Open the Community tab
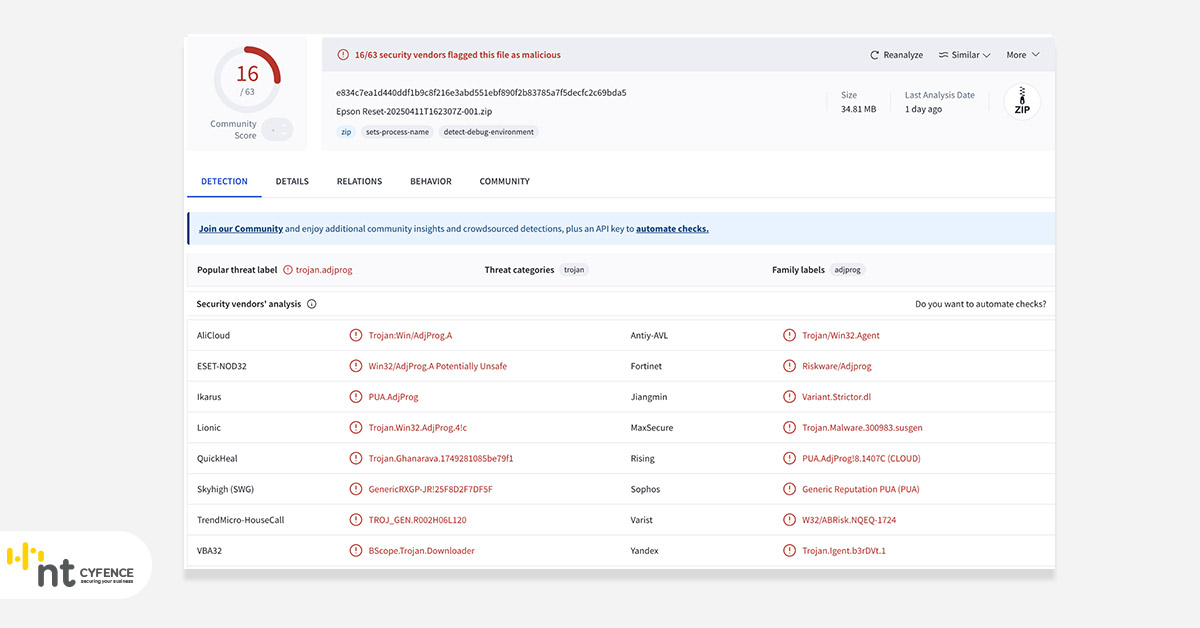This screenshot has height=628, width=1200. pos(505,181)
